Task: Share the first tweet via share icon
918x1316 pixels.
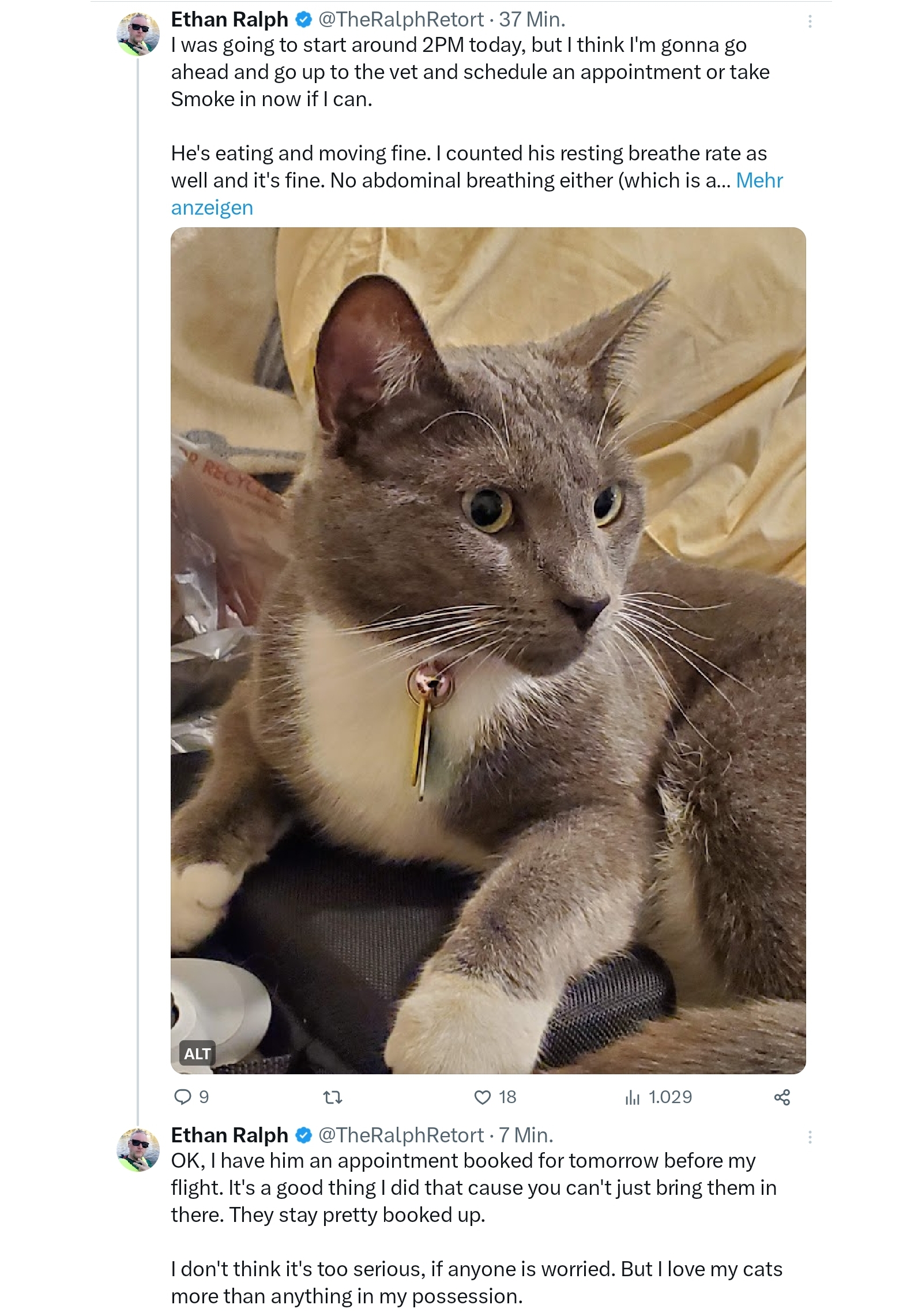Action: tap(782, 1097)
